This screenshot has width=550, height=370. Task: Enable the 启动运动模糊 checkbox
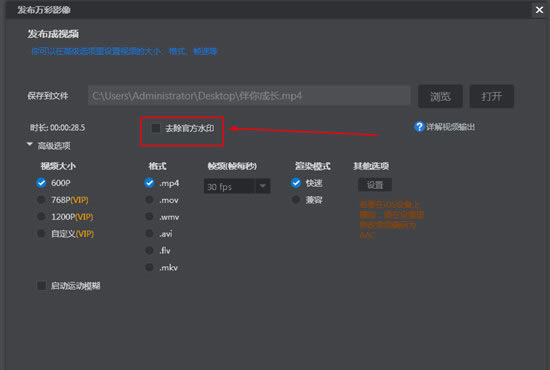42,285
